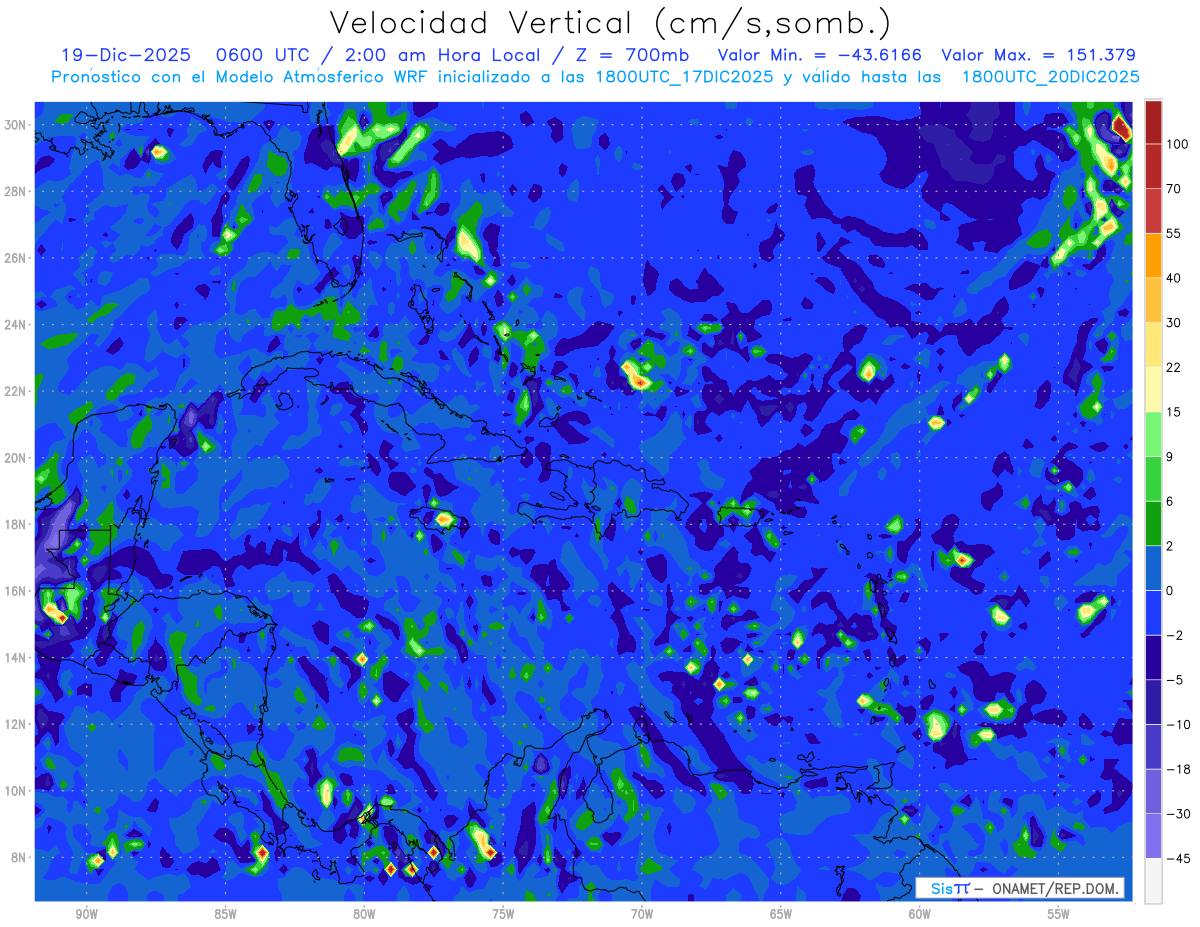The width and height of the screenshot is (1200, 927).
Task: Click the "26N" latitude label
Action: [17, 258]
